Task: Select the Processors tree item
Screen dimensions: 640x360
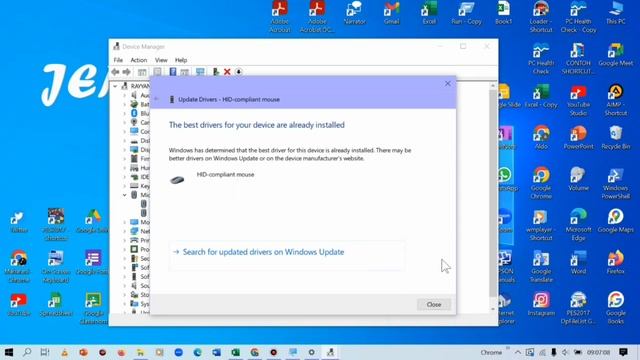Action: (x=139, y=249)
